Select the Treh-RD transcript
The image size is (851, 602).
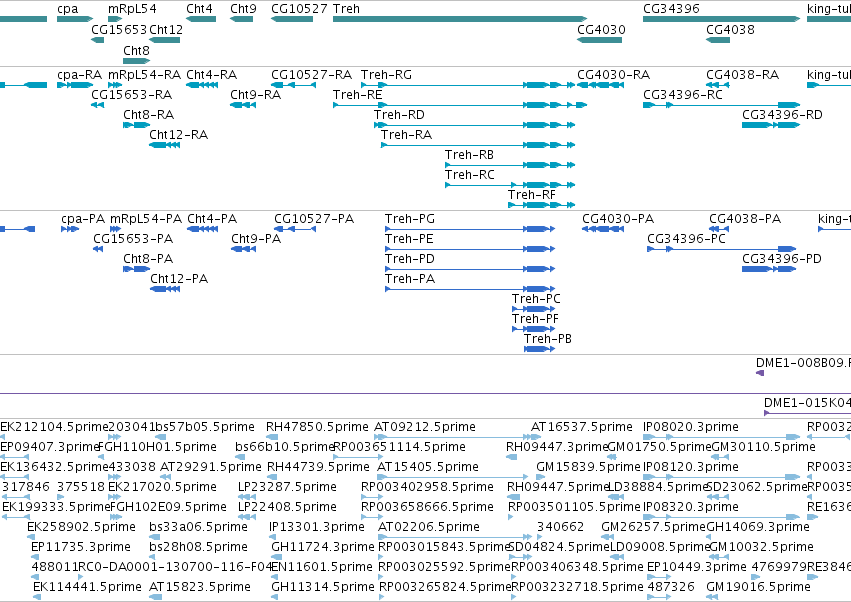(x=474, y=125)
